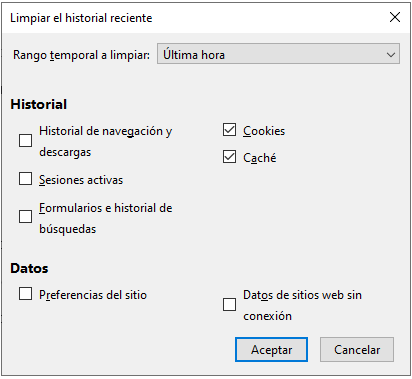Tick Formularios e historial de búsquedas checkbox
The image size is (412, 379).
(25, 217)
